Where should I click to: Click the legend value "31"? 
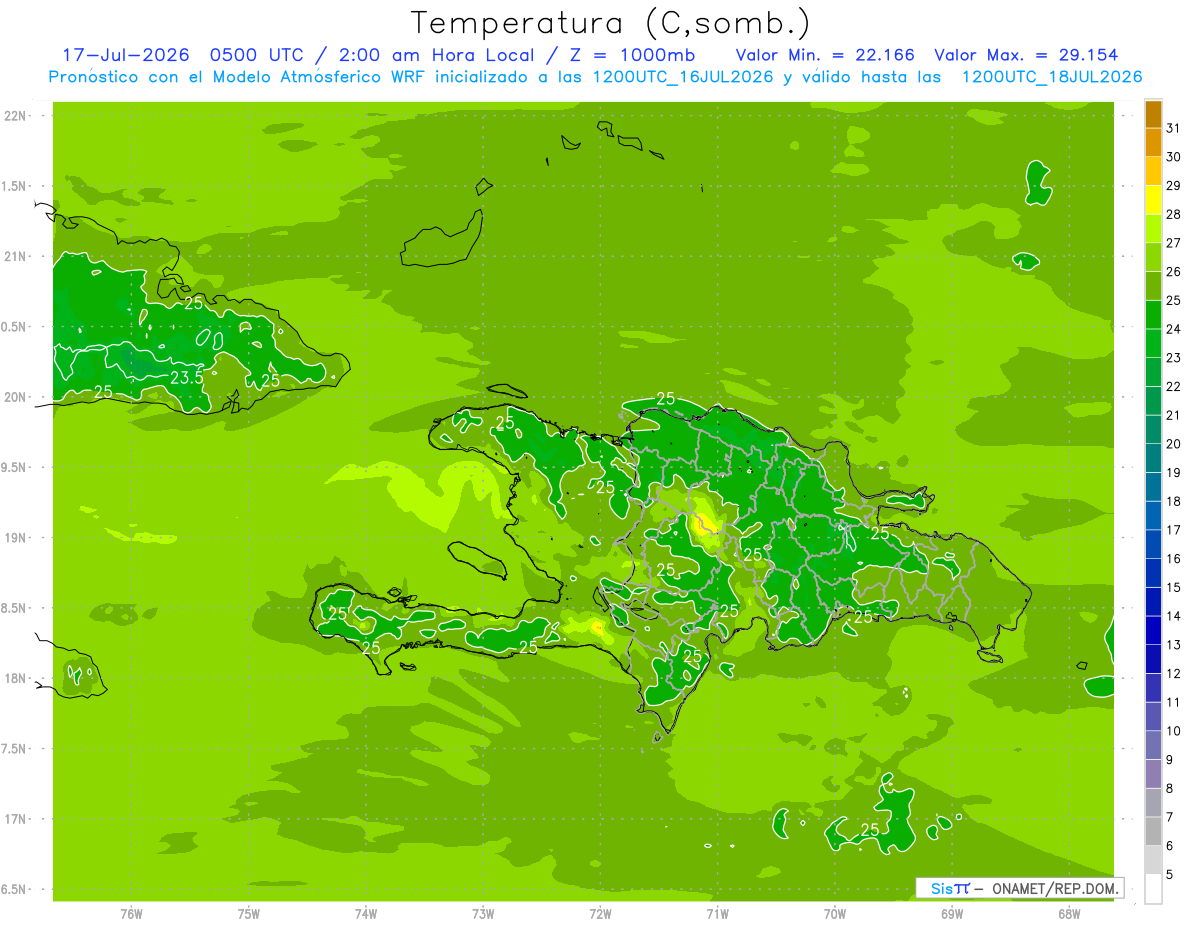point(1174,128)
